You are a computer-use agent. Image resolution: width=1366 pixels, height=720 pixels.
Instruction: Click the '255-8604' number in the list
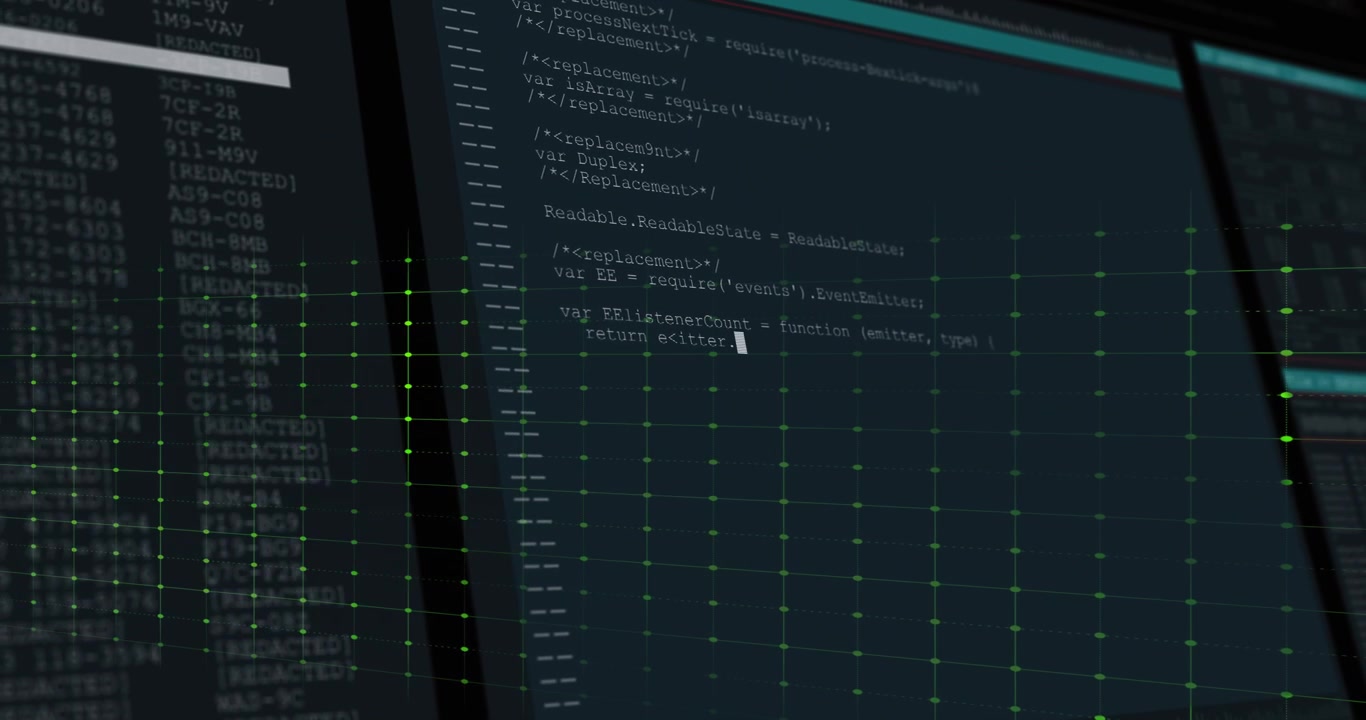pos(60,203)
